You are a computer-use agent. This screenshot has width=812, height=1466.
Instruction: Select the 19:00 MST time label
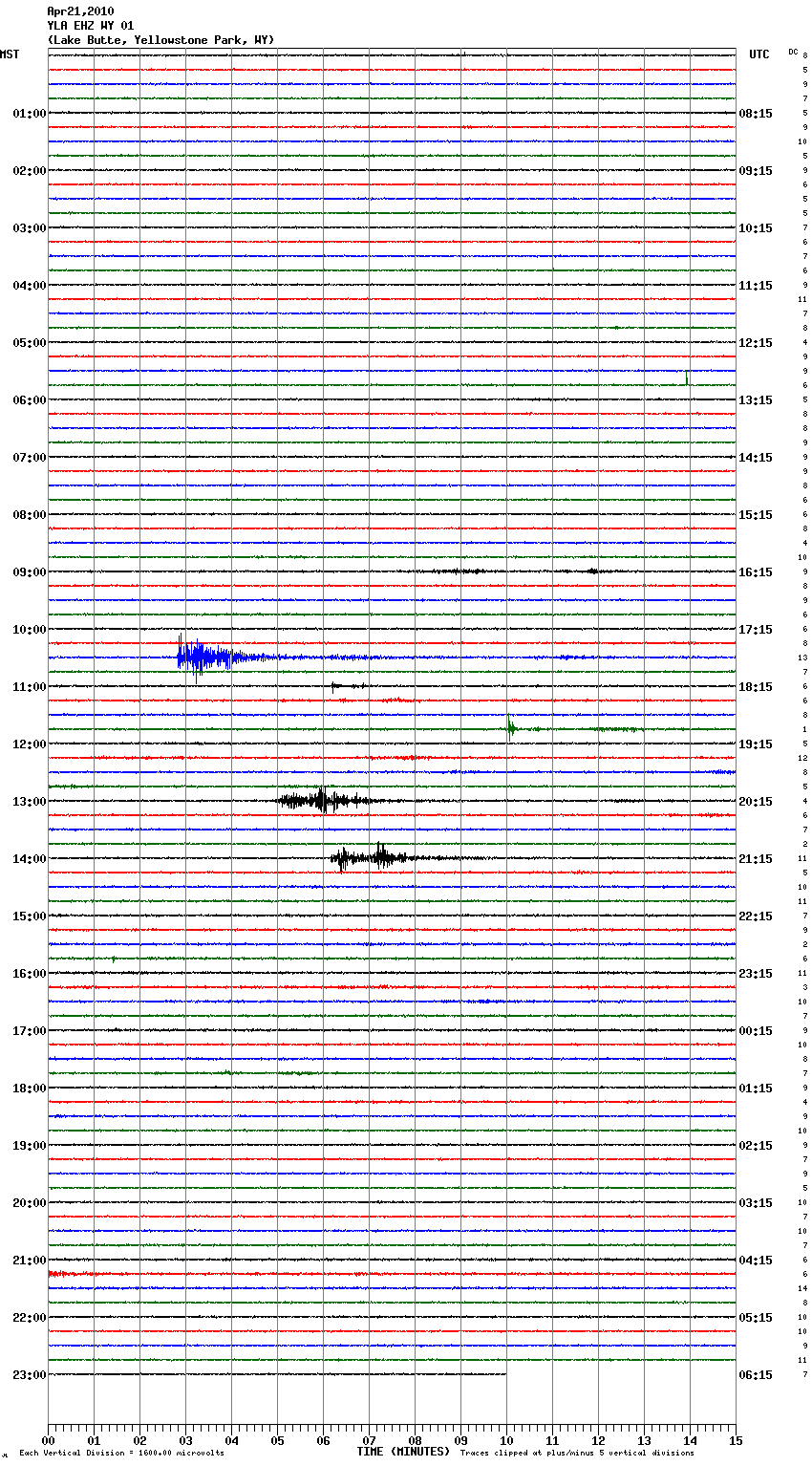(30, 1146)
